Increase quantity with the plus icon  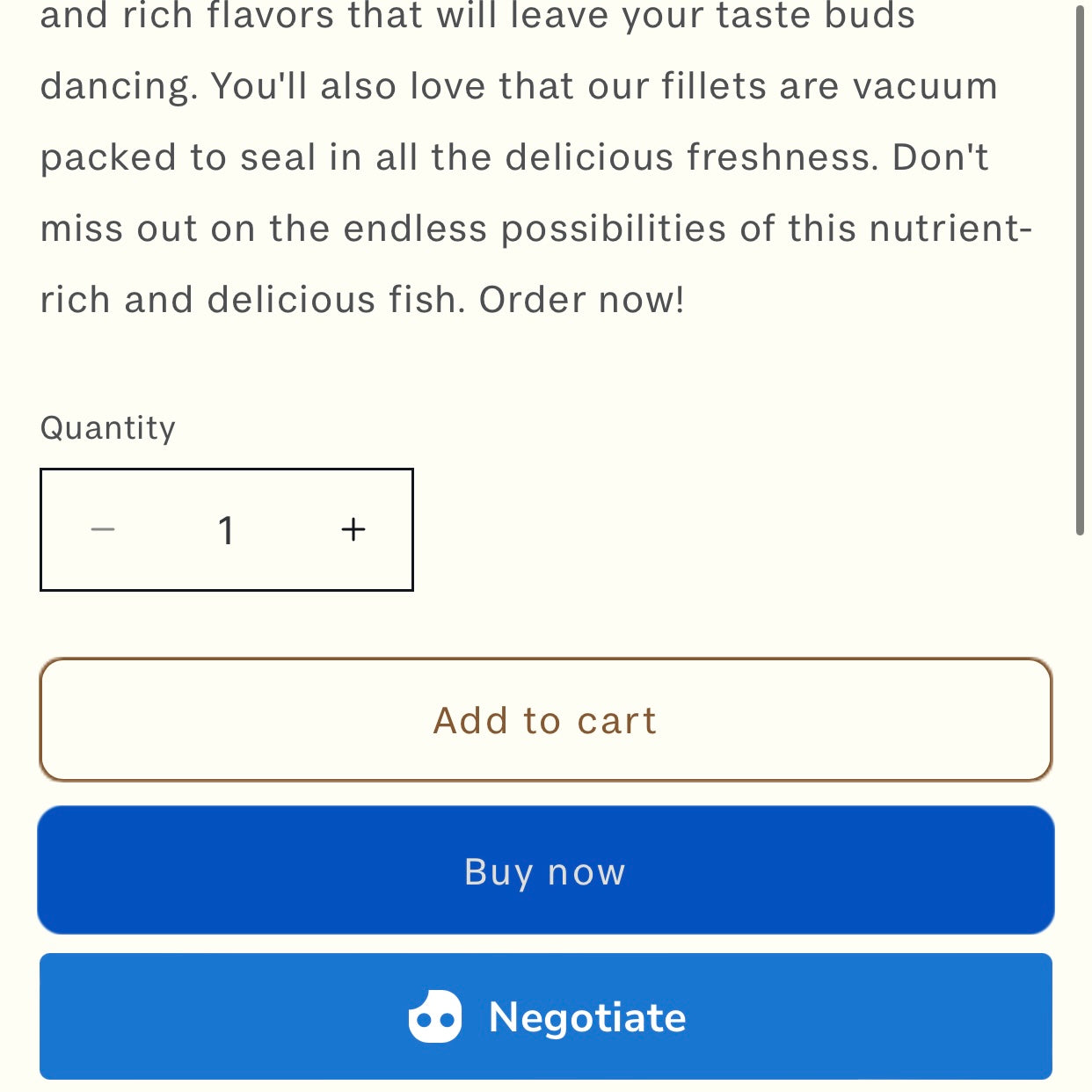[x=353, y=529]
